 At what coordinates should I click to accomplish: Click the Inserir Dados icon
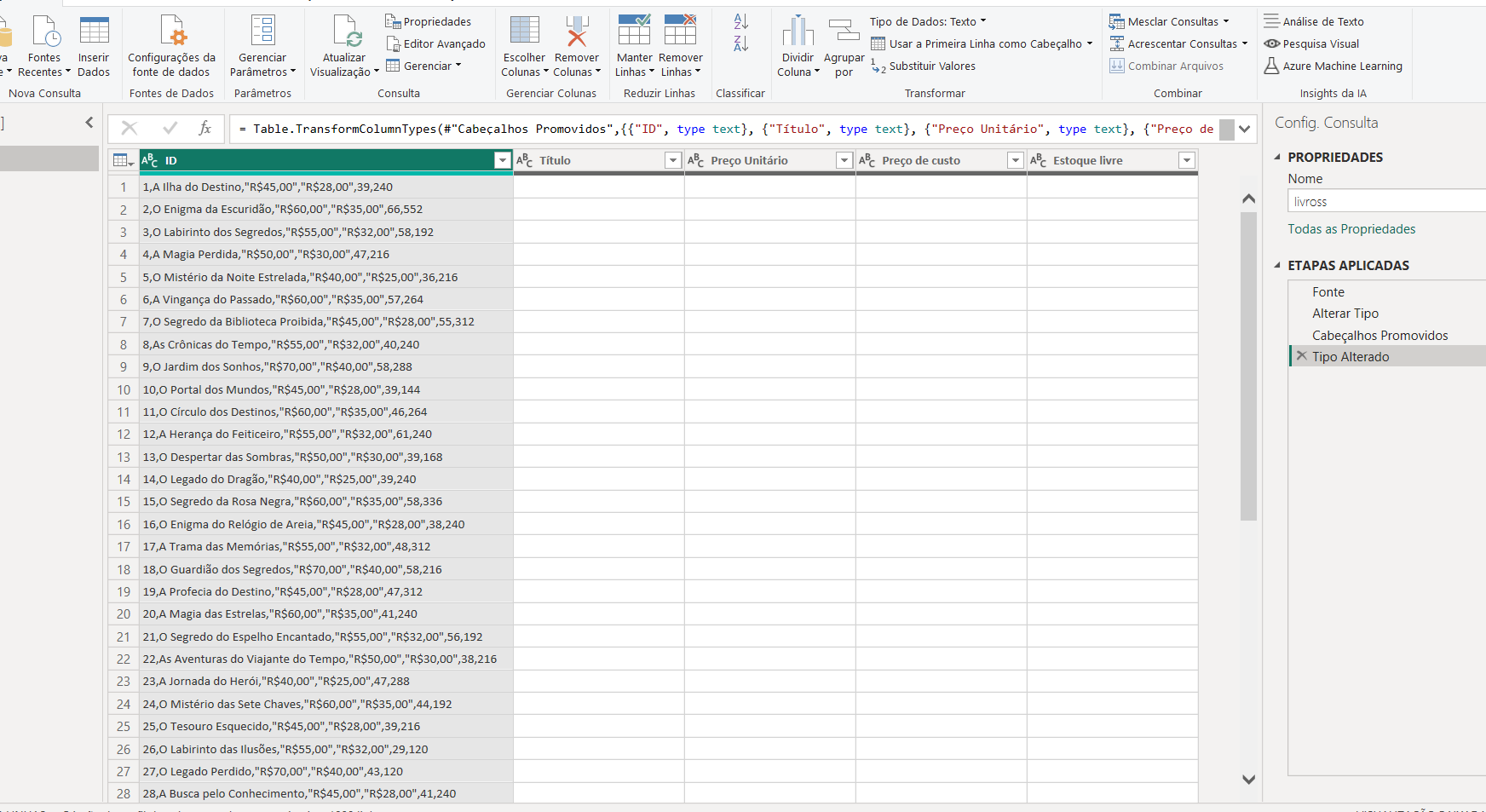(94, 31)
